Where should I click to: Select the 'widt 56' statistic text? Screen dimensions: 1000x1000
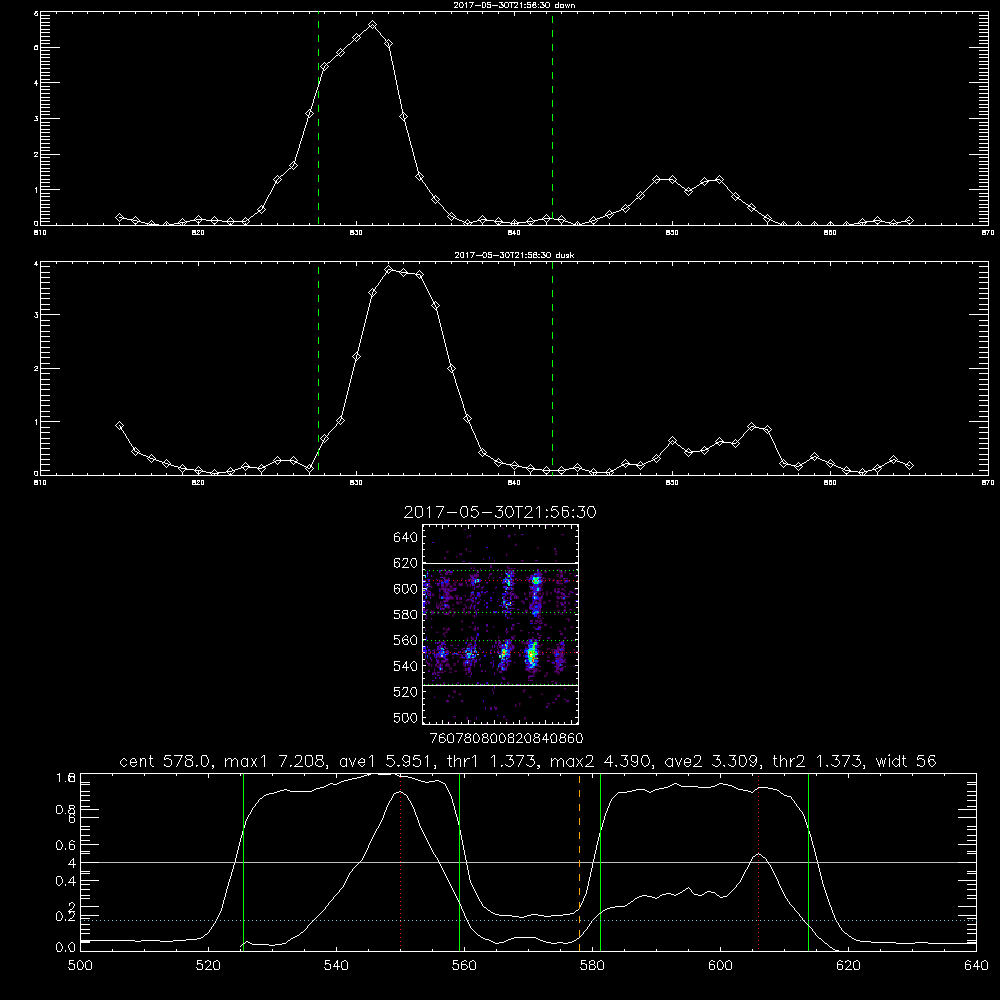coord(906,761)
